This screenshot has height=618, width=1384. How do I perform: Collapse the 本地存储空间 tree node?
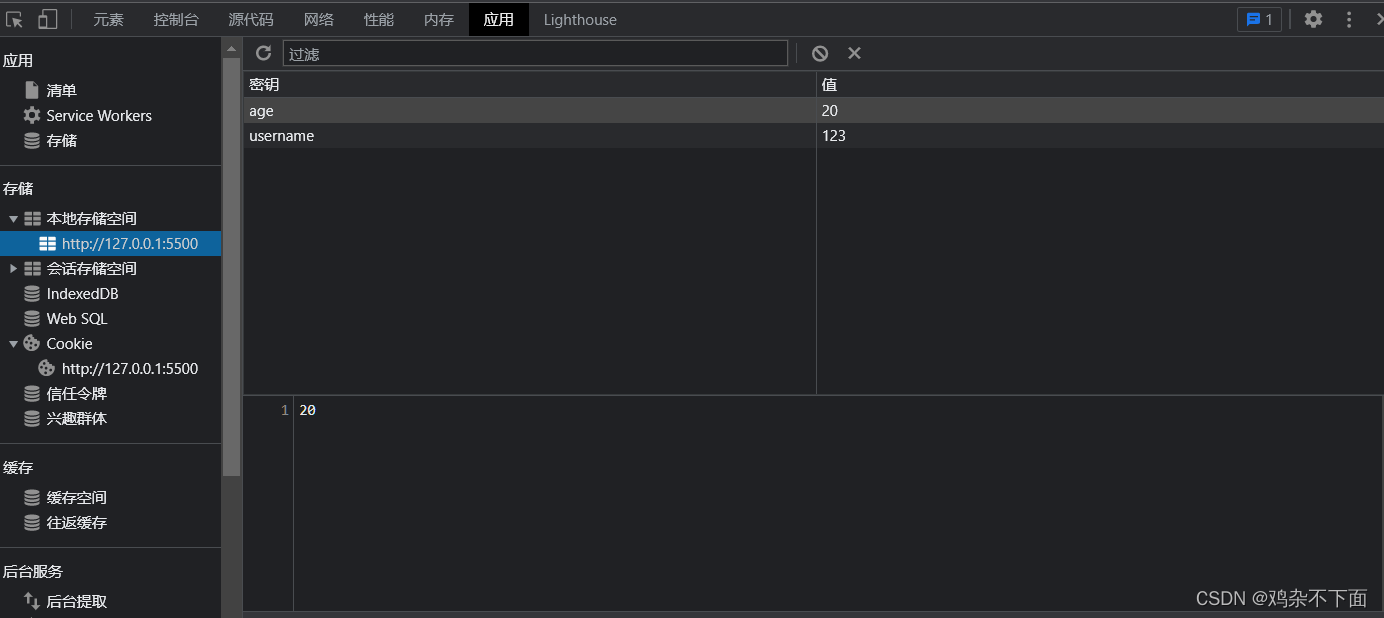(13, 218)
